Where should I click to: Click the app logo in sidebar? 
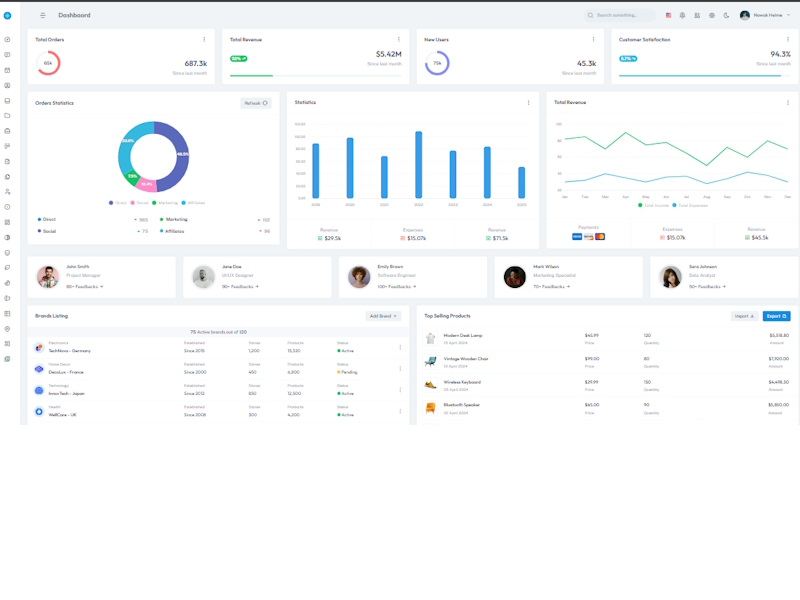point(7,15)
